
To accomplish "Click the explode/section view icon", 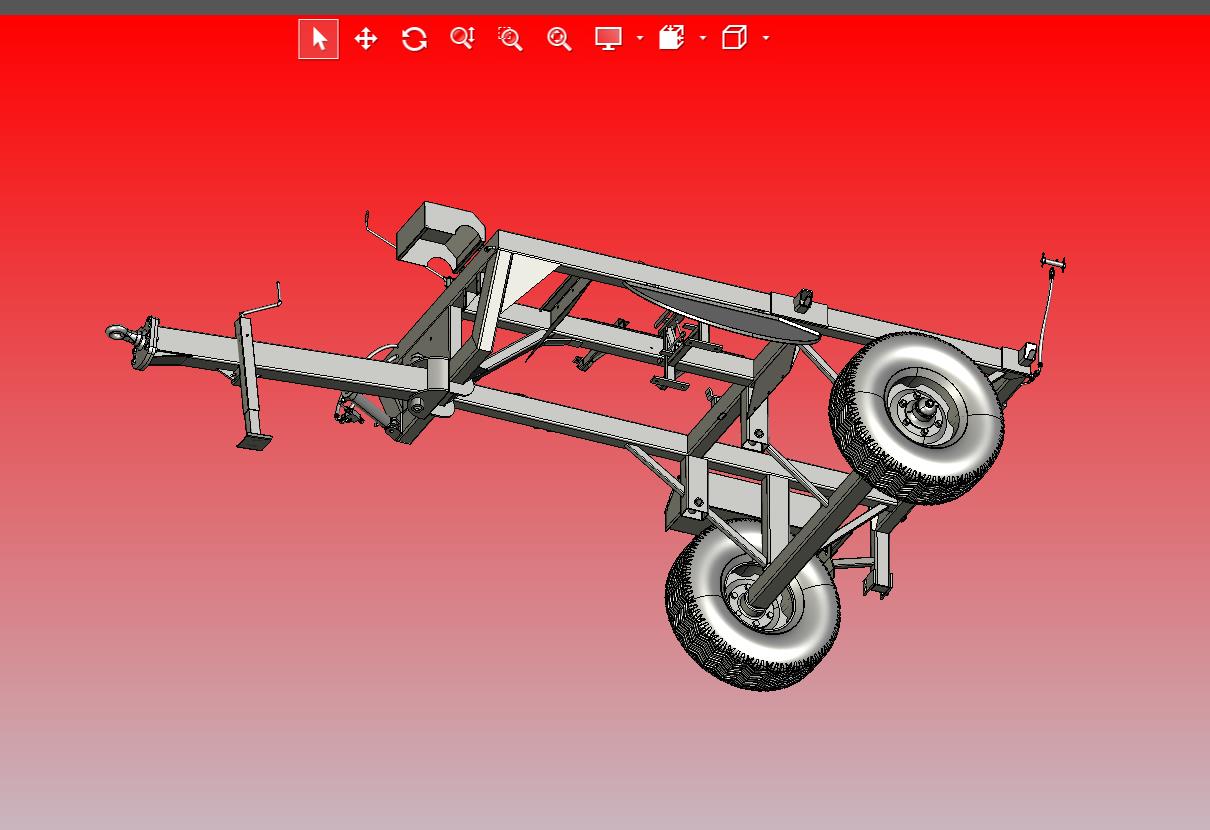I will pos(671,38).
